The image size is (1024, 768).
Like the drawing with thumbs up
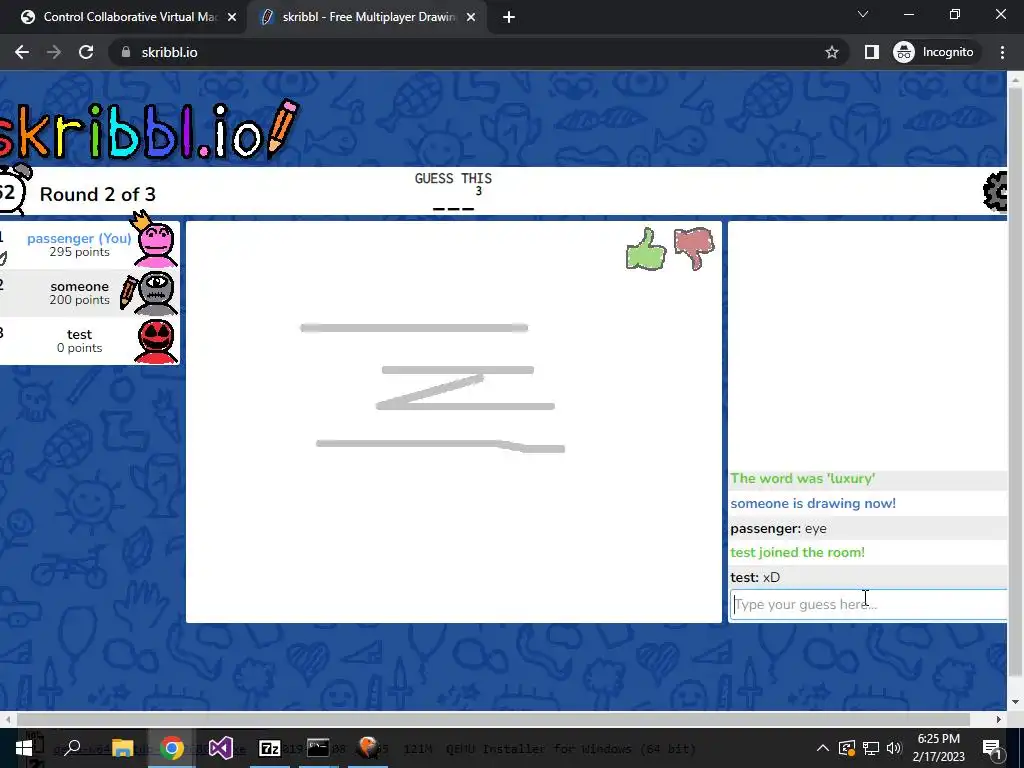646,249
